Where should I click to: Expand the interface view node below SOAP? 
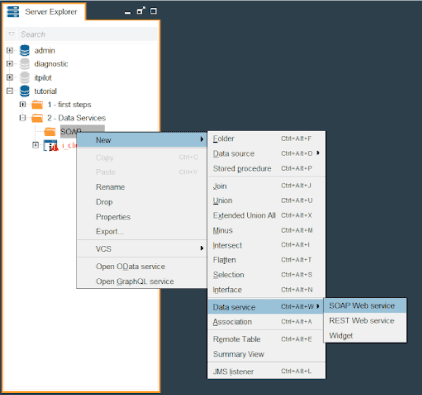coord(35,145)
